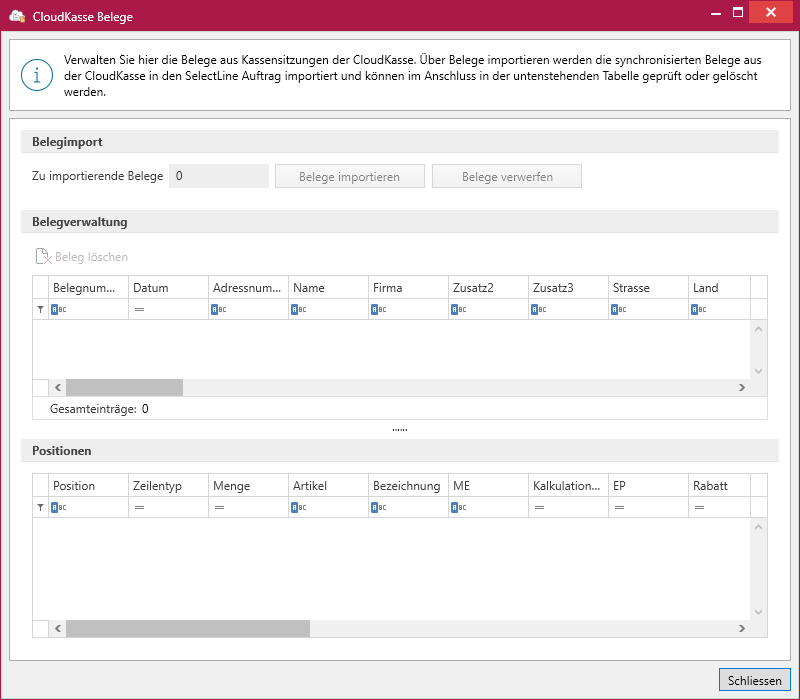Click right arrow of Belegverwaltung horizontal scrollbar

click(742, 387)
